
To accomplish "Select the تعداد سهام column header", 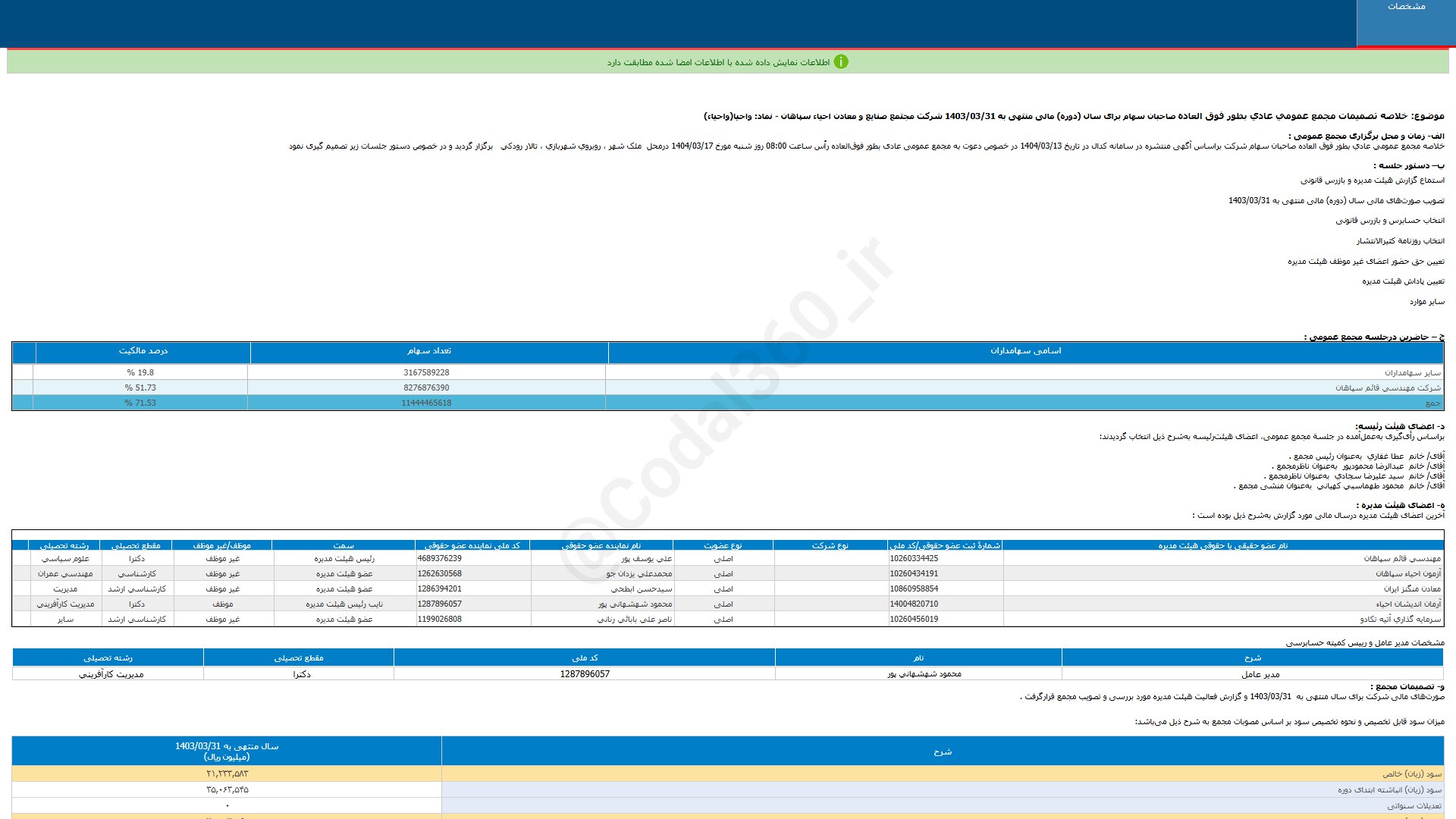I will point(429,351).
